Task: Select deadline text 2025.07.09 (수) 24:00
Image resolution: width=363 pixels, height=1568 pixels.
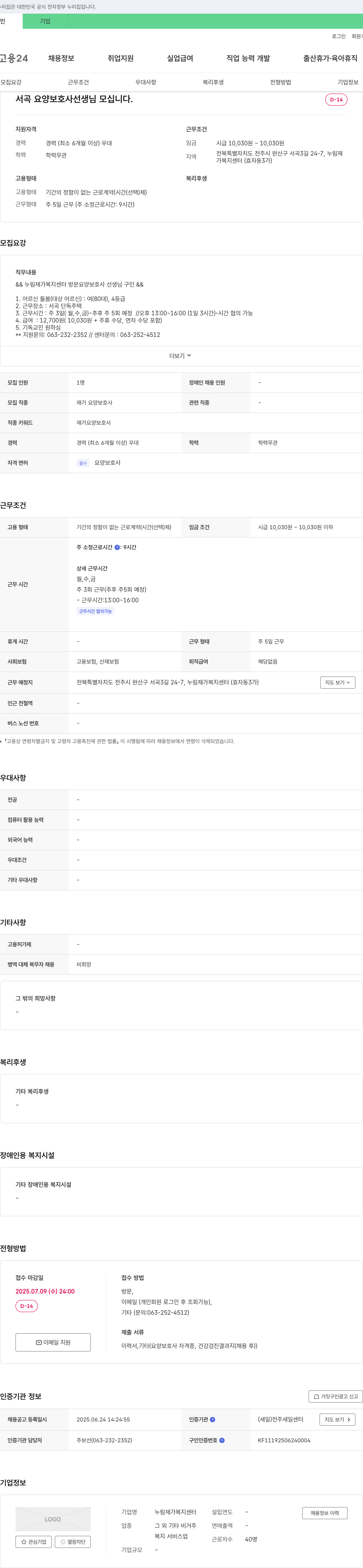Action: [45, 1291]
